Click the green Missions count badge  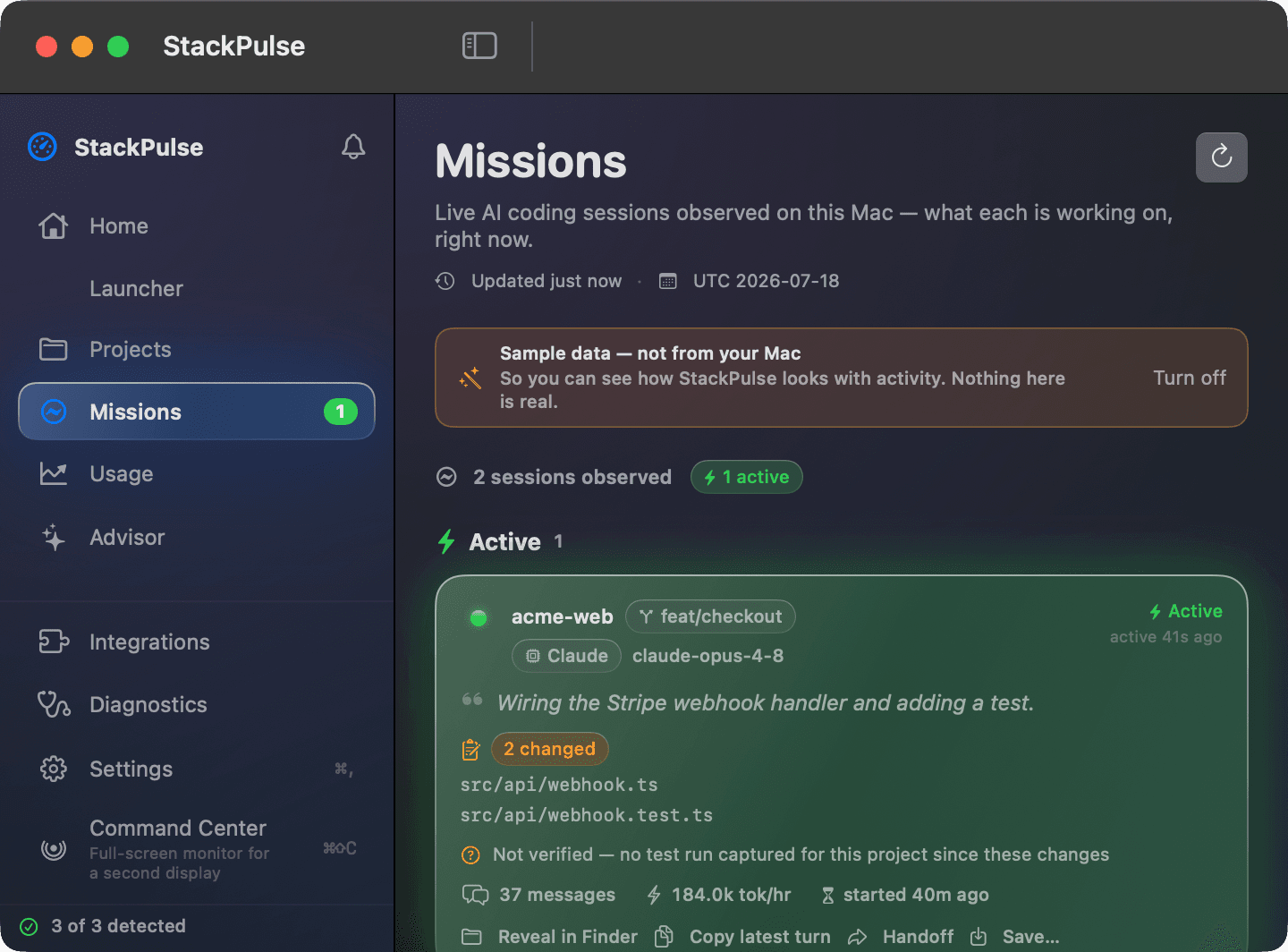[340, 412]
